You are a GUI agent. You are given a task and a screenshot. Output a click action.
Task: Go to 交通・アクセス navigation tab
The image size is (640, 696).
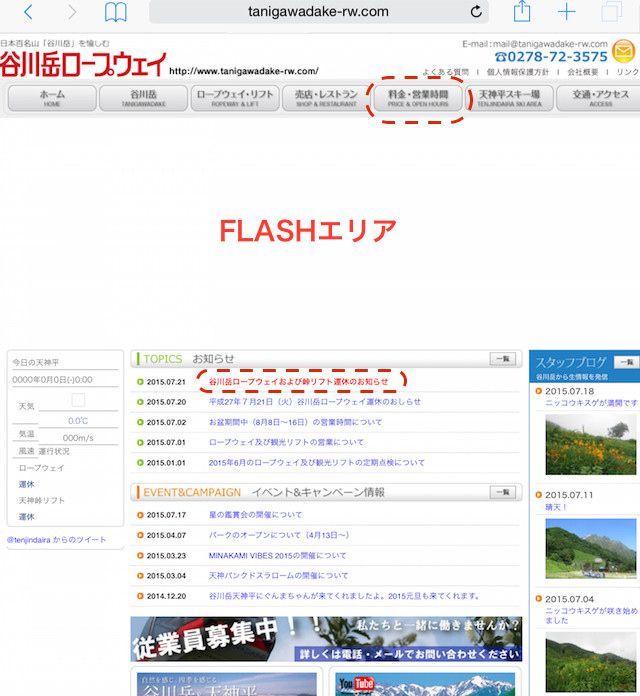pyautogui.click(x=600, y=98)
